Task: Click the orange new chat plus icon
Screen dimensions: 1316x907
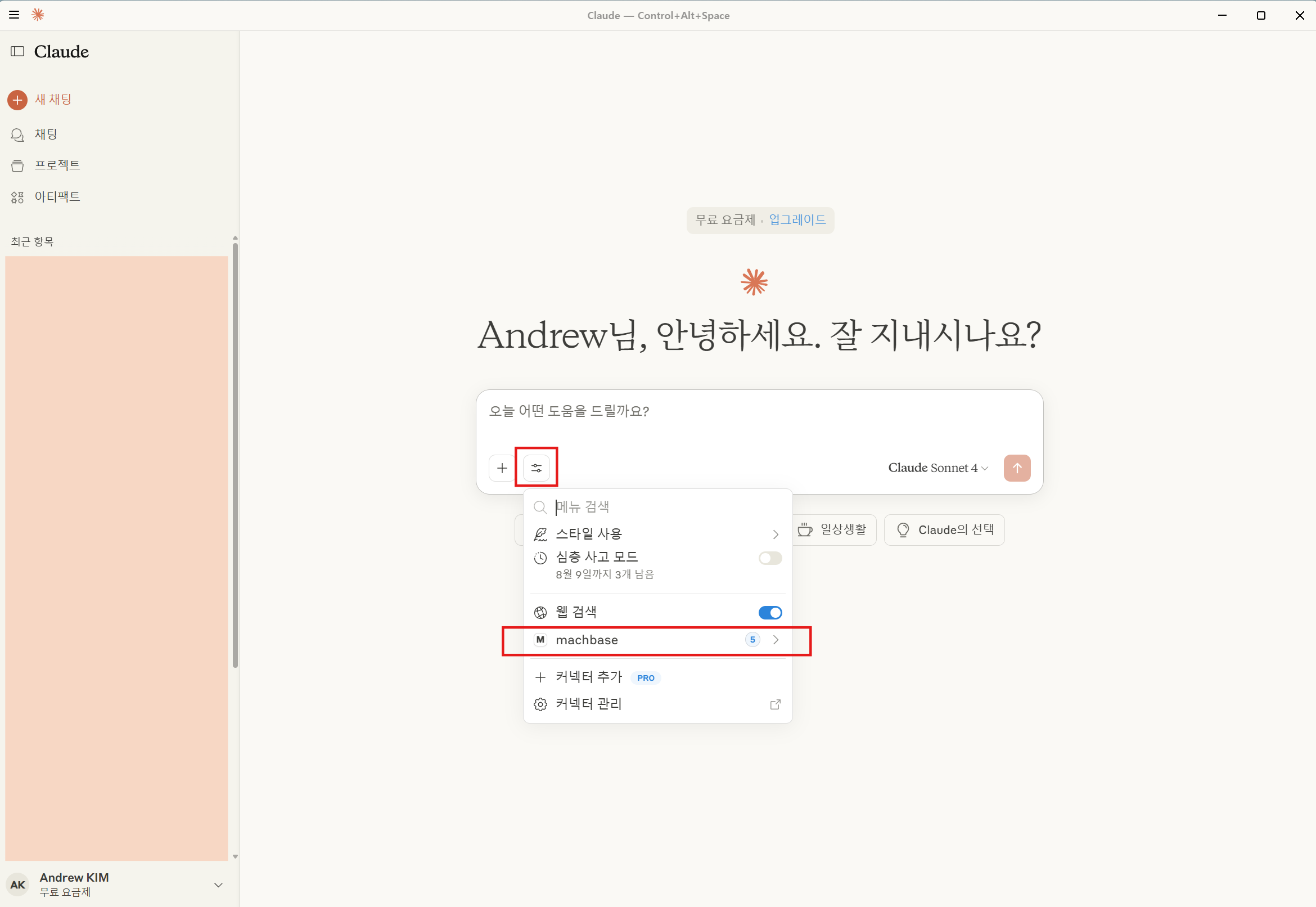Action: (x=17, y=100)
